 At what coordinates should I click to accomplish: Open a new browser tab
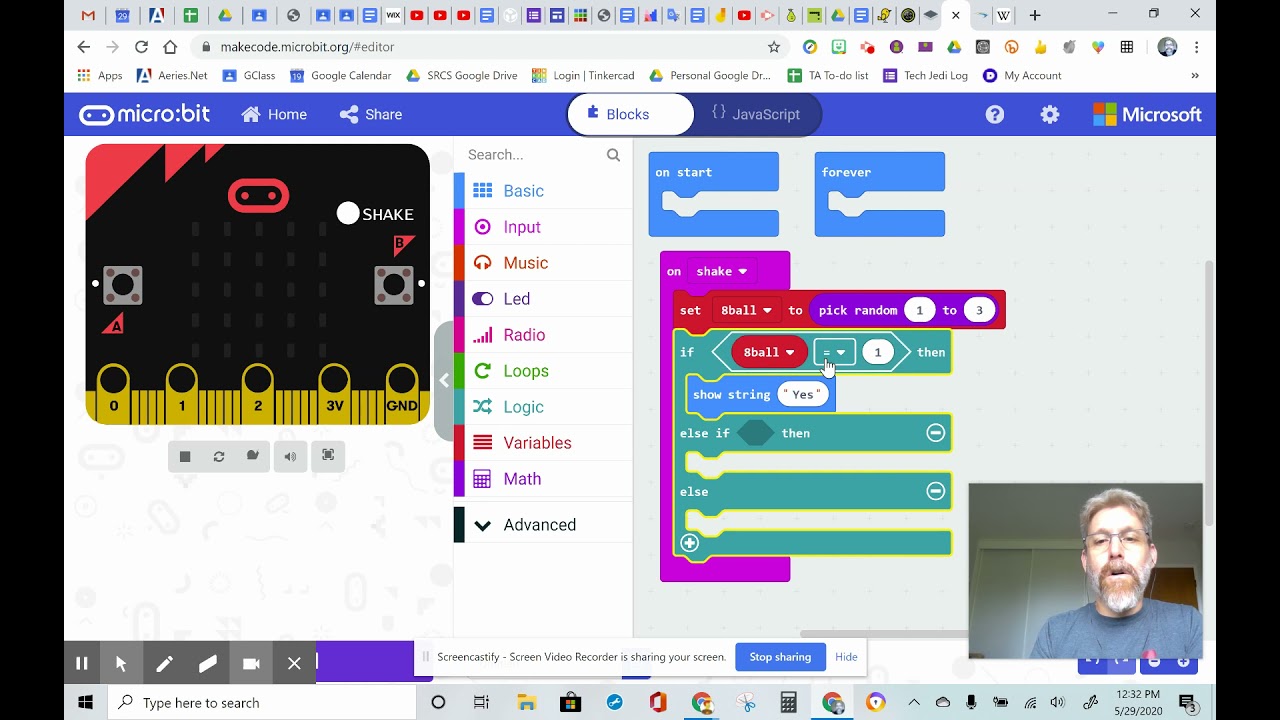(1035, 15)
